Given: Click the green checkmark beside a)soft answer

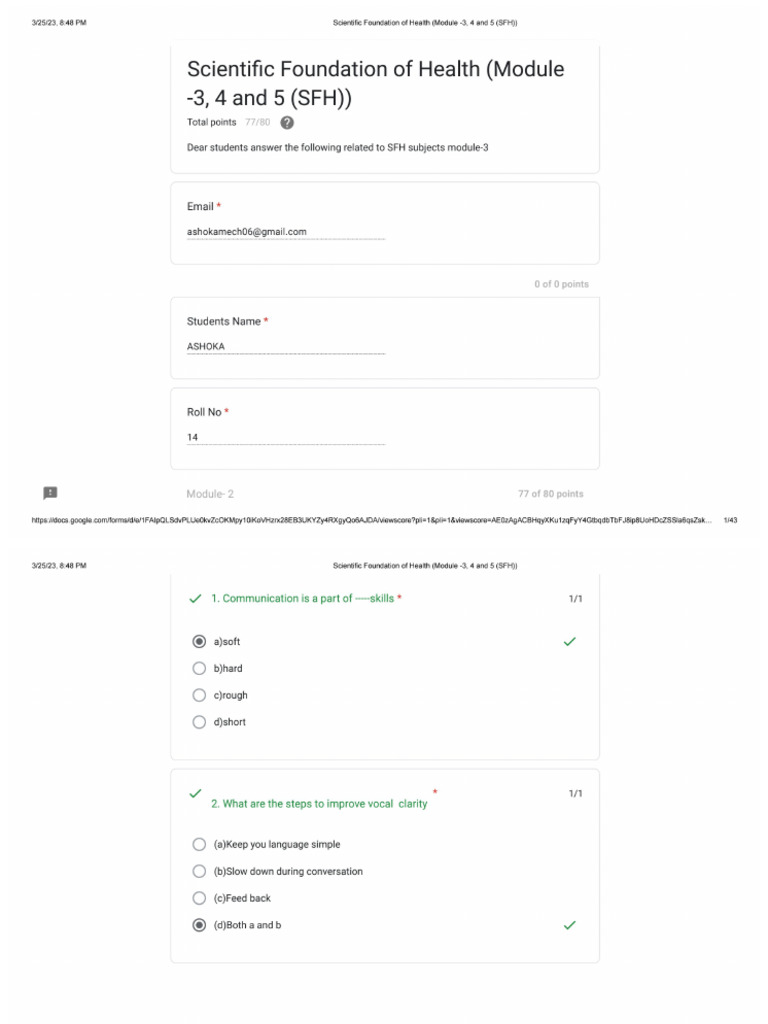Looking at the screenshot, I should [x=569, y=642].
